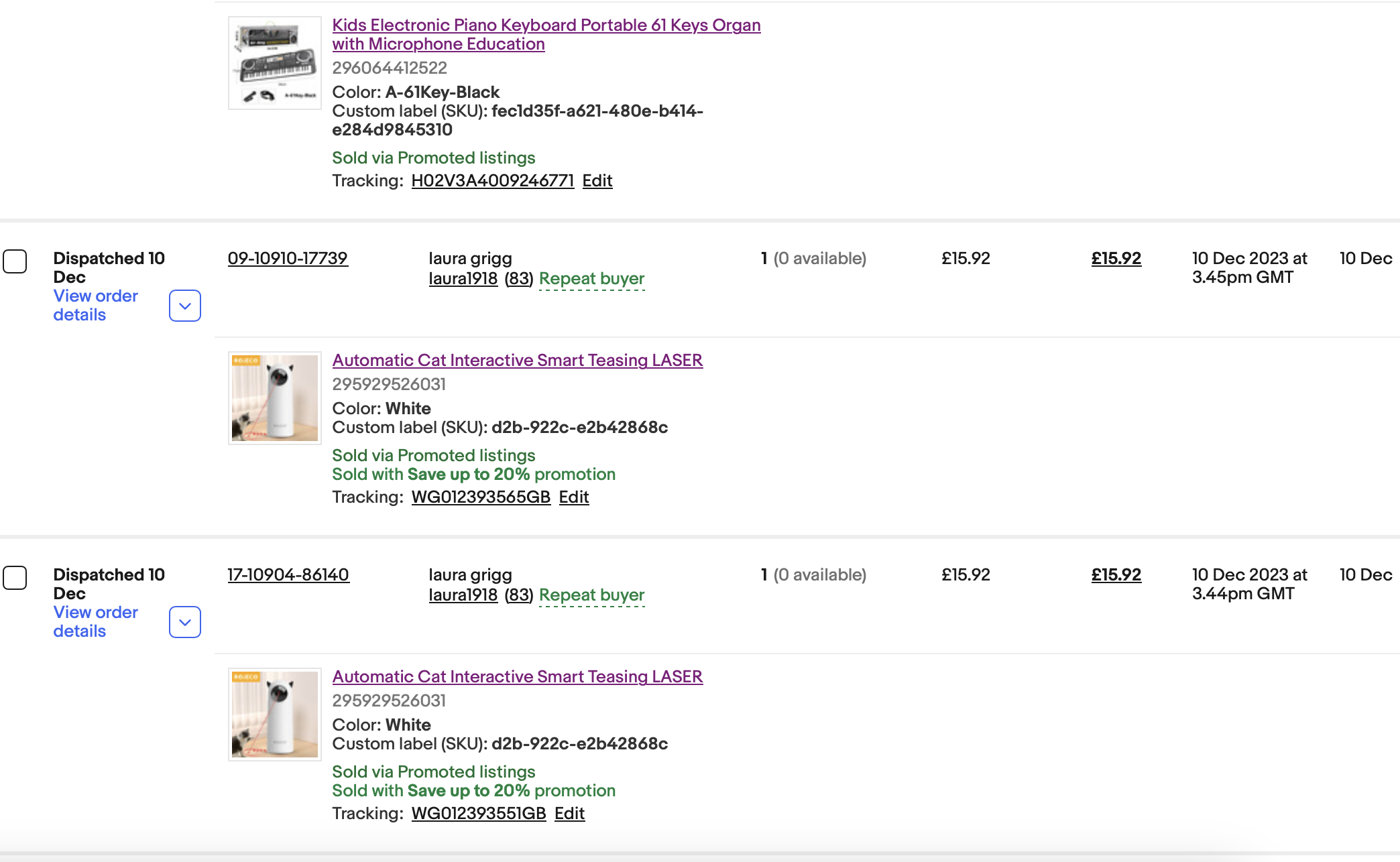This screenshot has height=862, width=1400.
Task: Open order number 09-10910-17739
Action: [288, 259]
